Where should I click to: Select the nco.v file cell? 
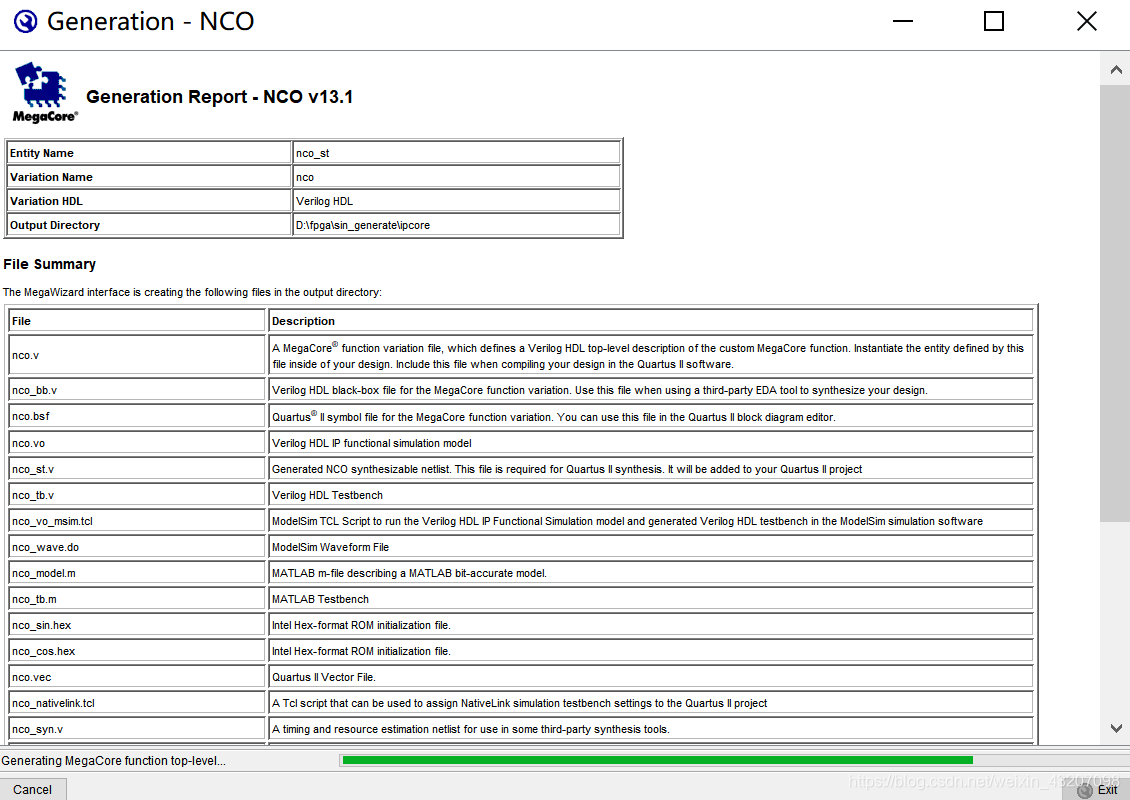137,355
